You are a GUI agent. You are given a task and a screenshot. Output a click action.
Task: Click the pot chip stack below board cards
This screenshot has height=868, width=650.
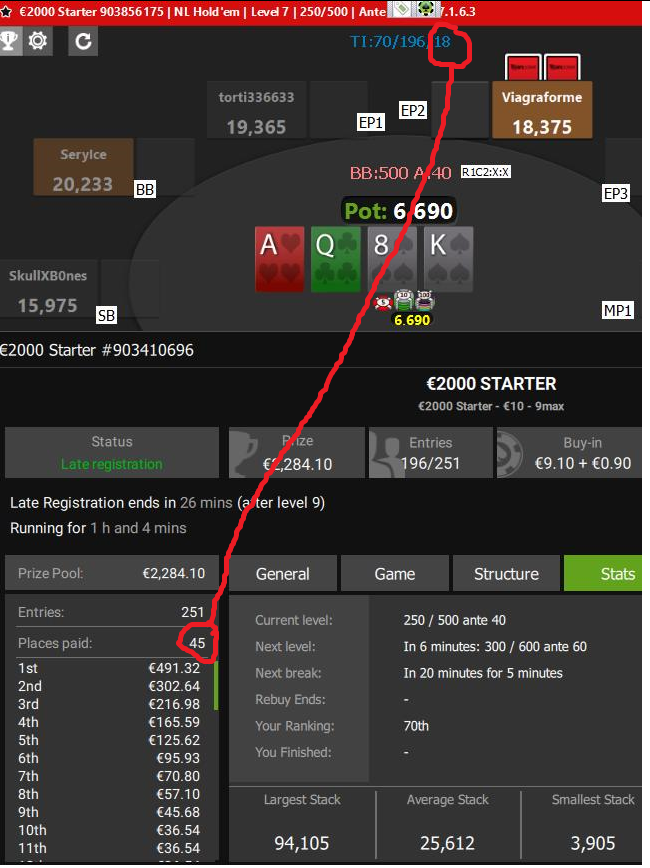[405, 301]
